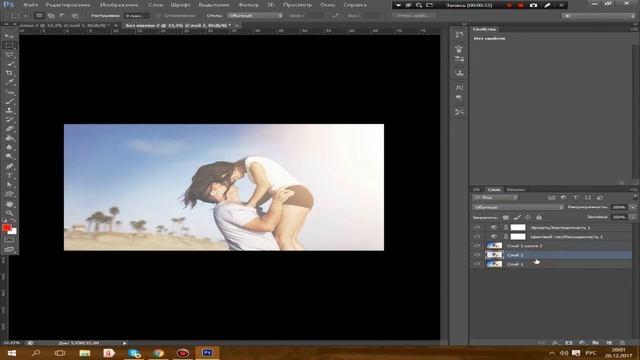640x360 pixels.
Task: Open the Fill slider arrow
Action: [633, 217]
